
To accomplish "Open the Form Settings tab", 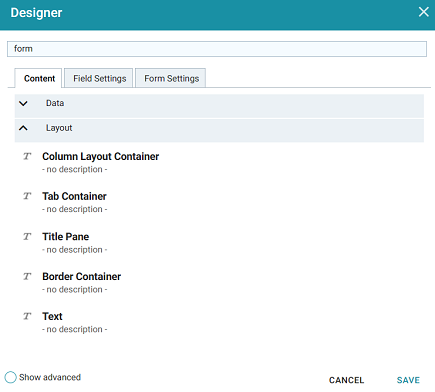I will pos(171,78).
